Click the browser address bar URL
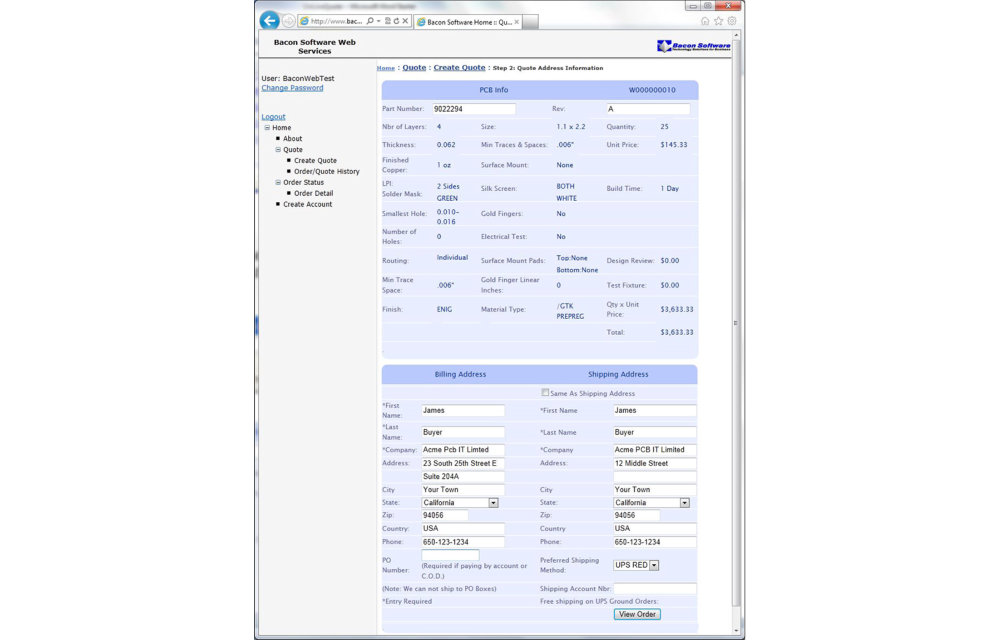The image size is (1000, 640). (337, 21)
